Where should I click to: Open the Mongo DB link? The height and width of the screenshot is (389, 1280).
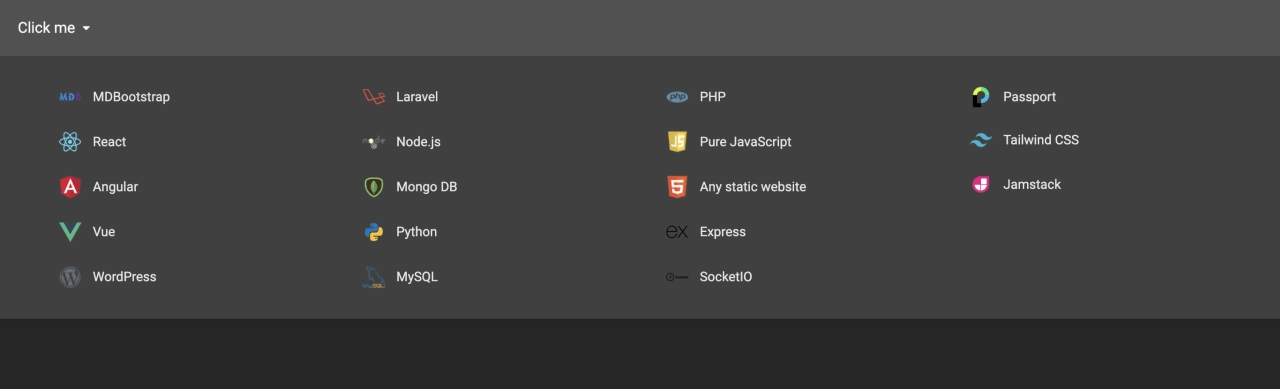click(426, 187)
